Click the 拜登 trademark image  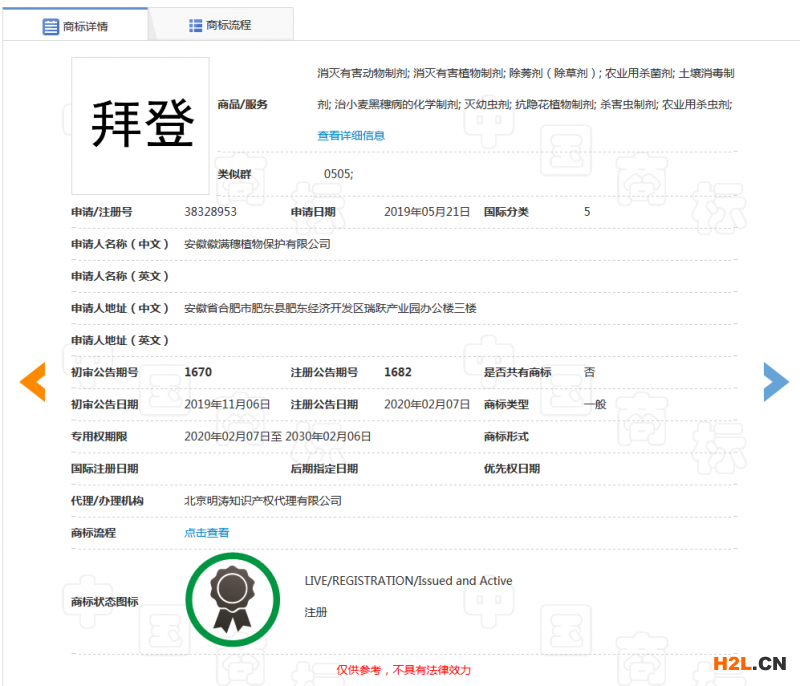[140, 125]
